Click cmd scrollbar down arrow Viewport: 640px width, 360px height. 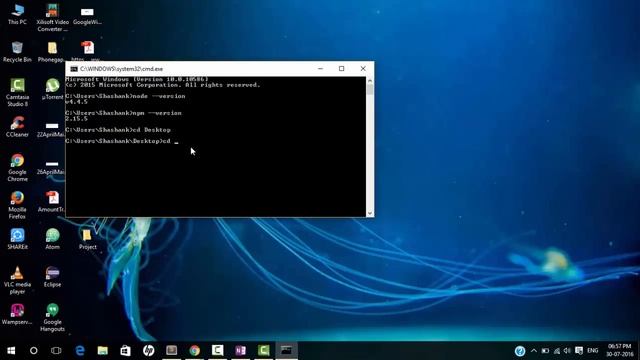coord(370,213)
